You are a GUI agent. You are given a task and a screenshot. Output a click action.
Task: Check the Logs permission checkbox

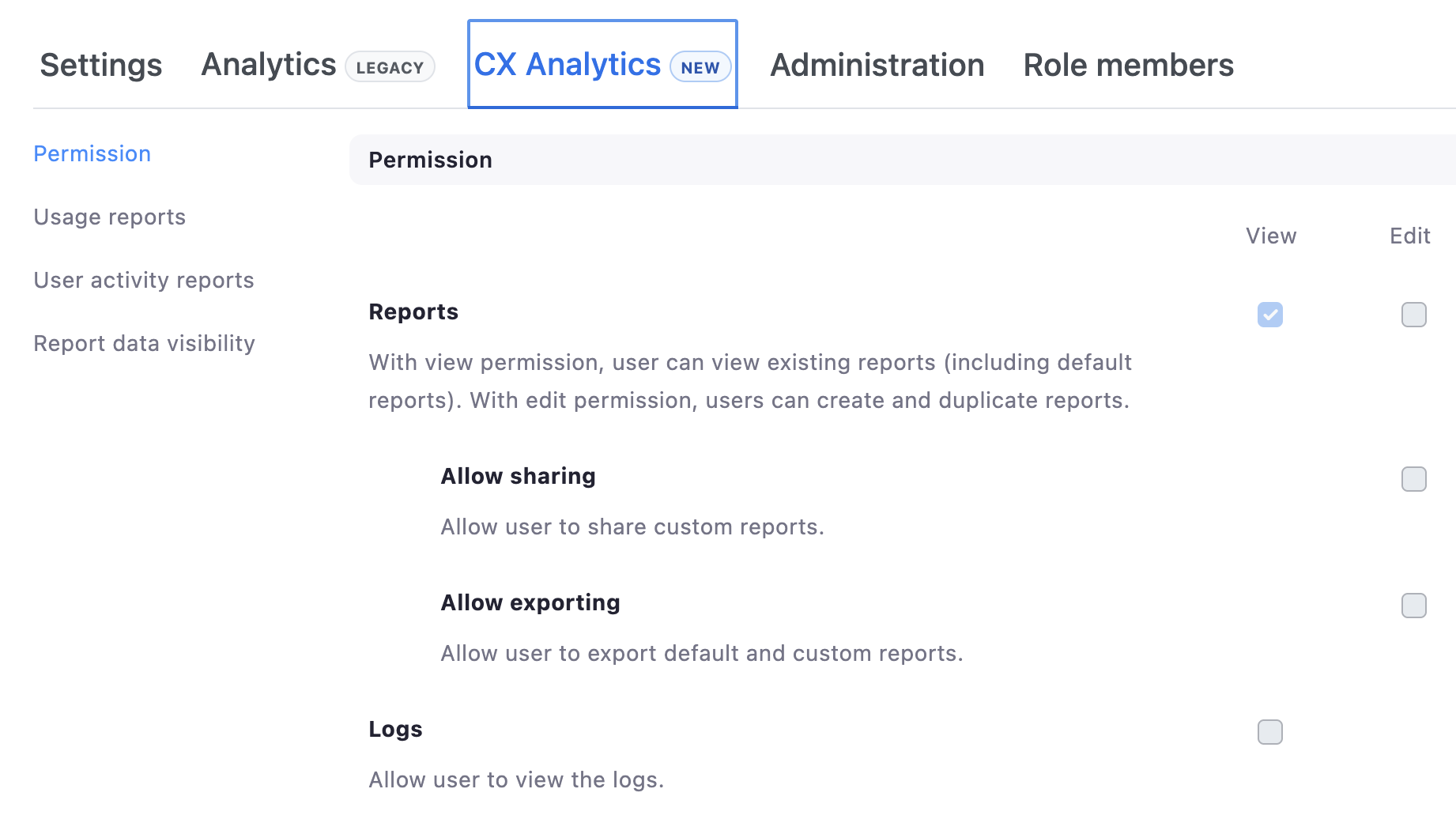pyautogui.click(x=1270, y=733)
